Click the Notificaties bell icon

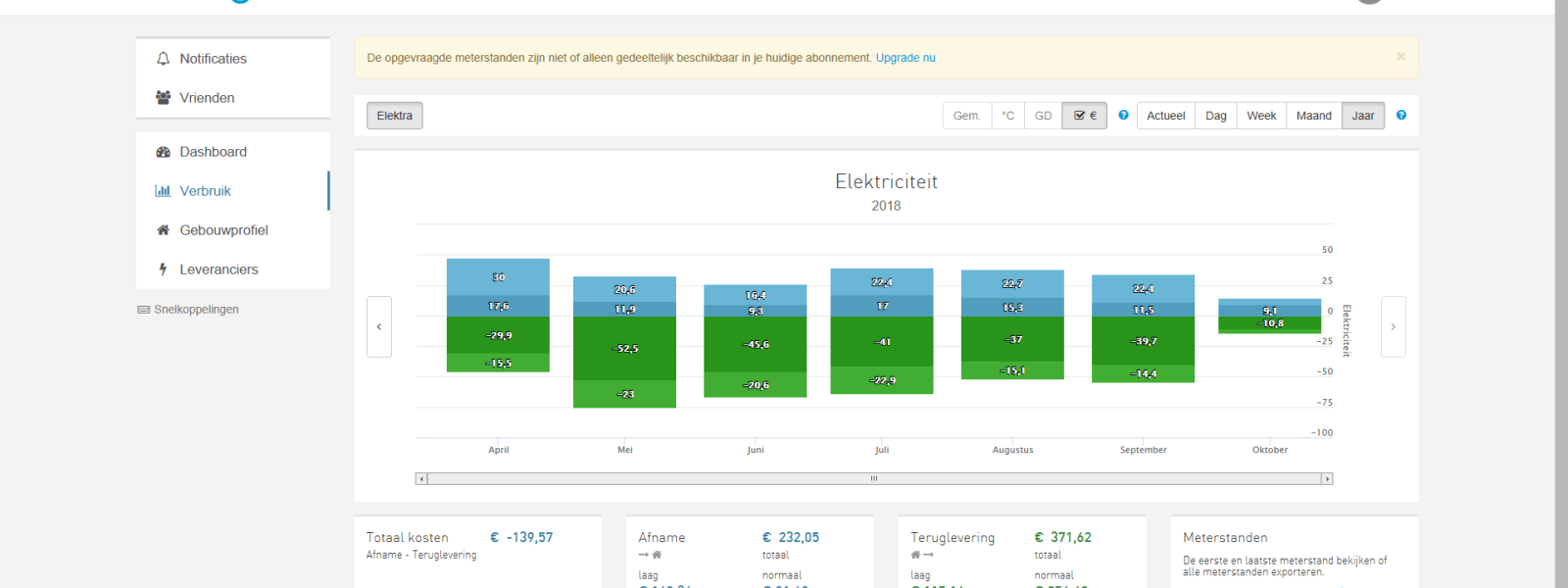point(163,59)
